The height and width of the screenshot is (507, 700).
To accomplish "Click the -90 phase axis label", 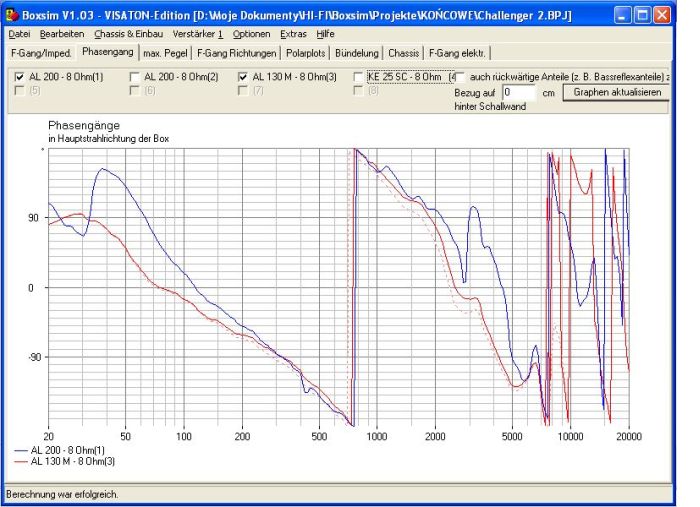I will pyautogui.click(x=34, y=357).
